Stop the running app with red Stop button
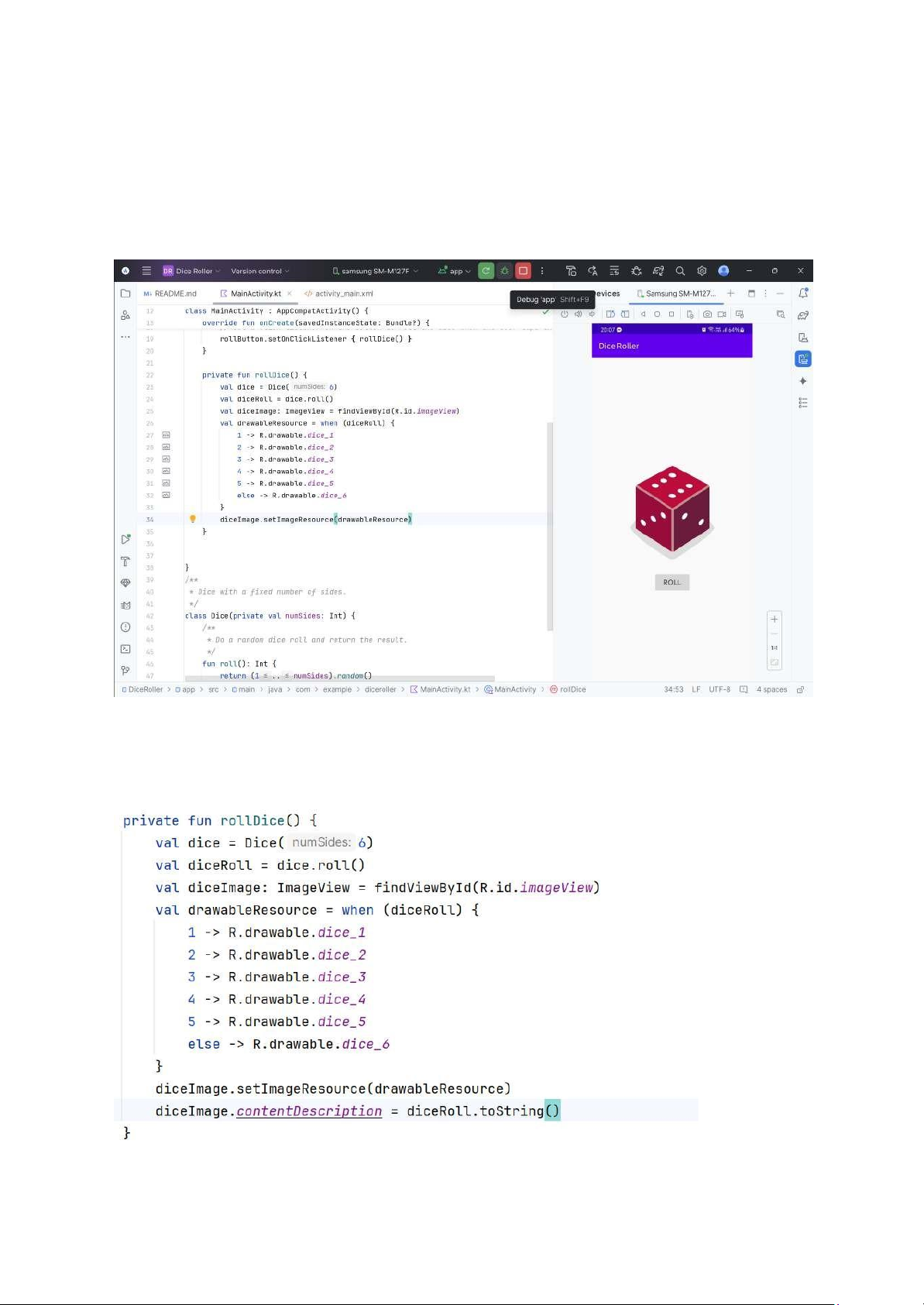 [x=524, y=271]
